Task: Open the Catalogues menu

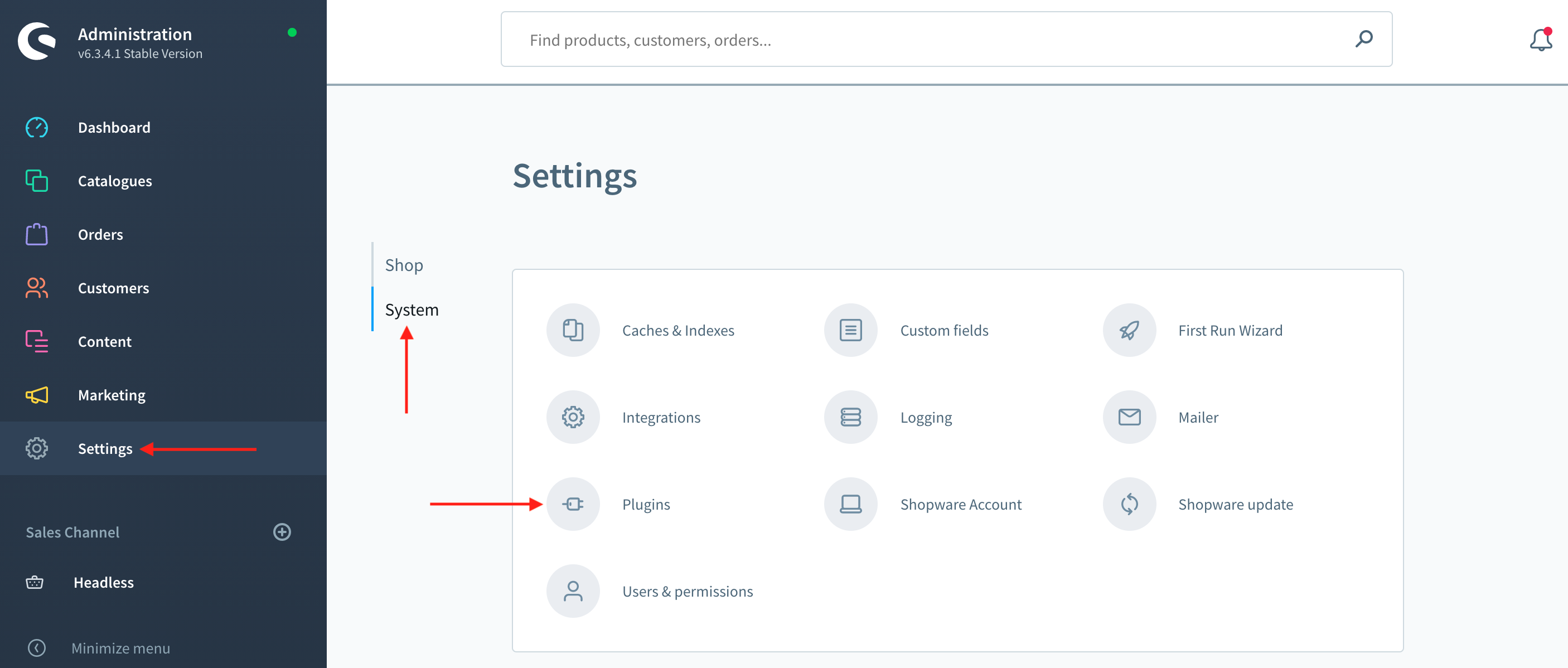Action: point(114,181)
